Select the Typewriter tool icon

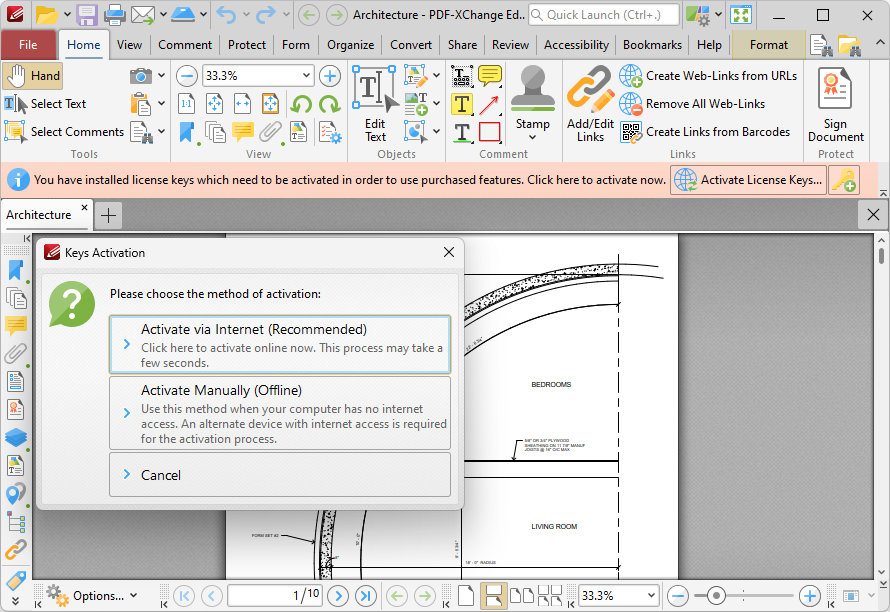point(462,76)
